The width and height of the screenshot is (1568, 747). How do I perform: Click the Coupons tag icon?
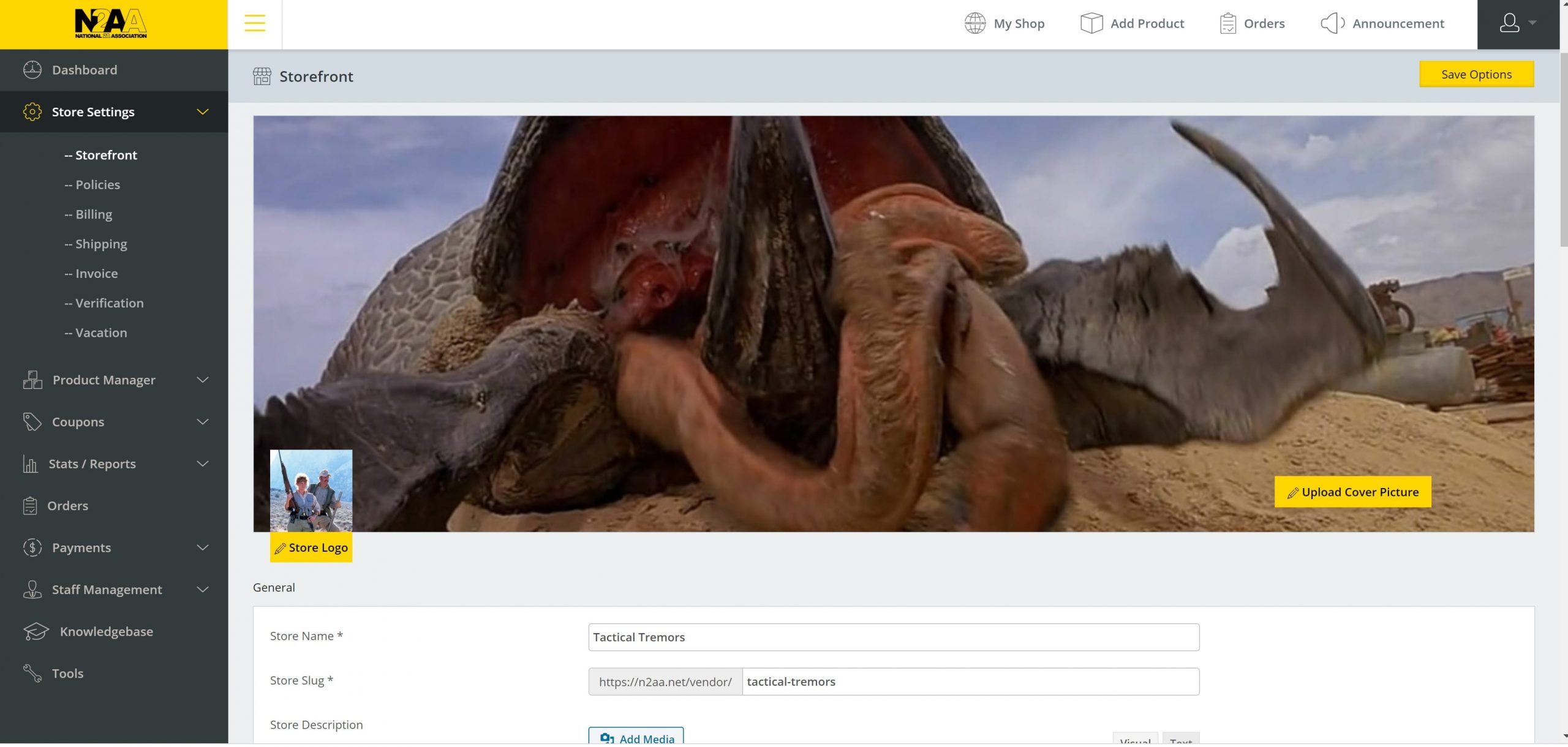click(x=32, y=422)
